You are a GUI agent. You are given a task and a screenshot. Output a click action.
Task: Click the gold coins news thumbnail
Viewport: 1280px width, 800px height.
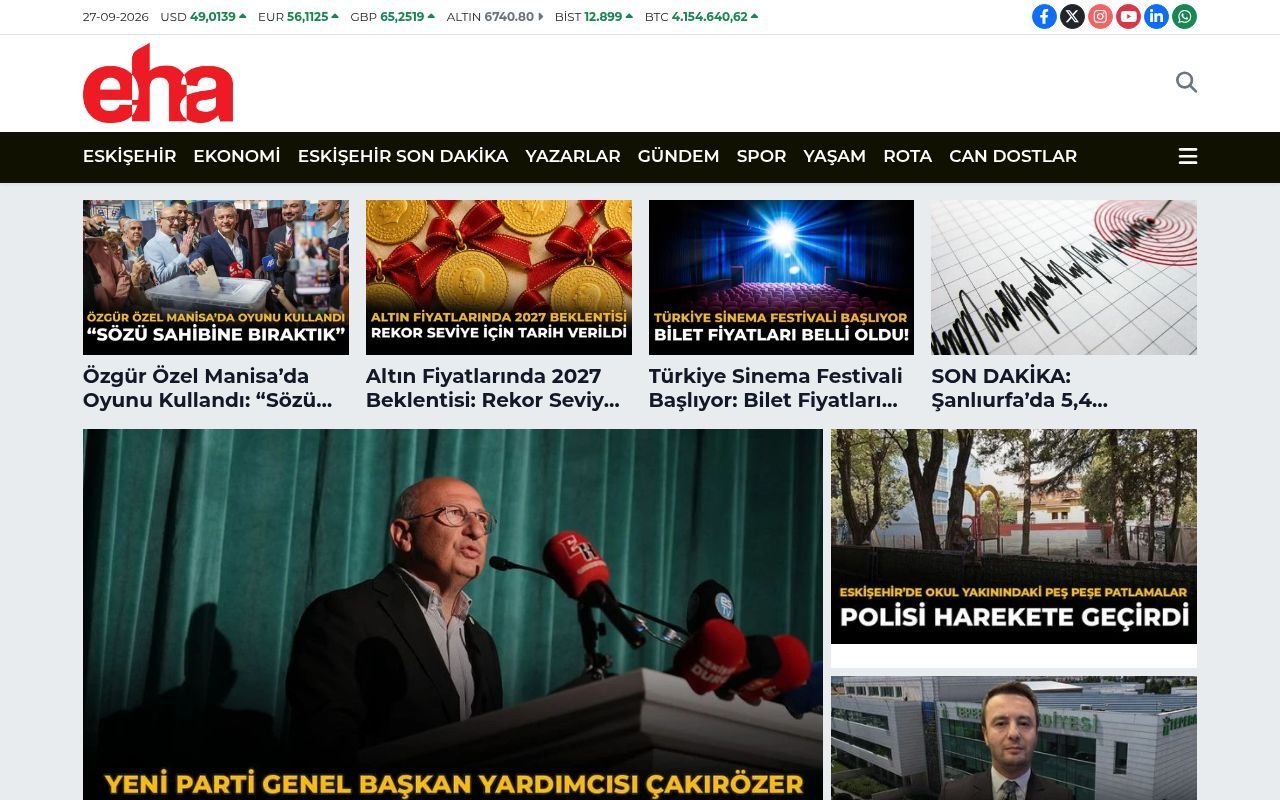coord(499,277)
